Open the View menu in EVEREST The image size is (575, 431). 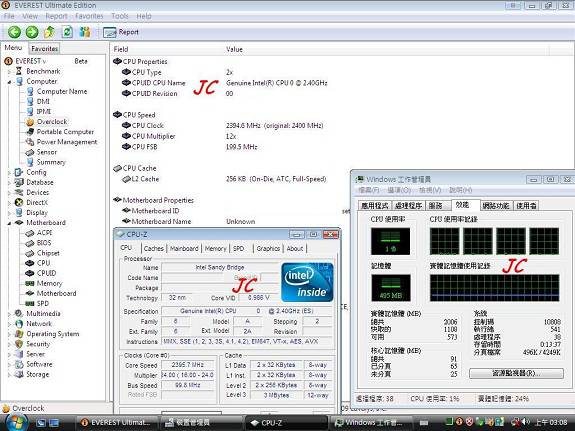click(30, 16)
